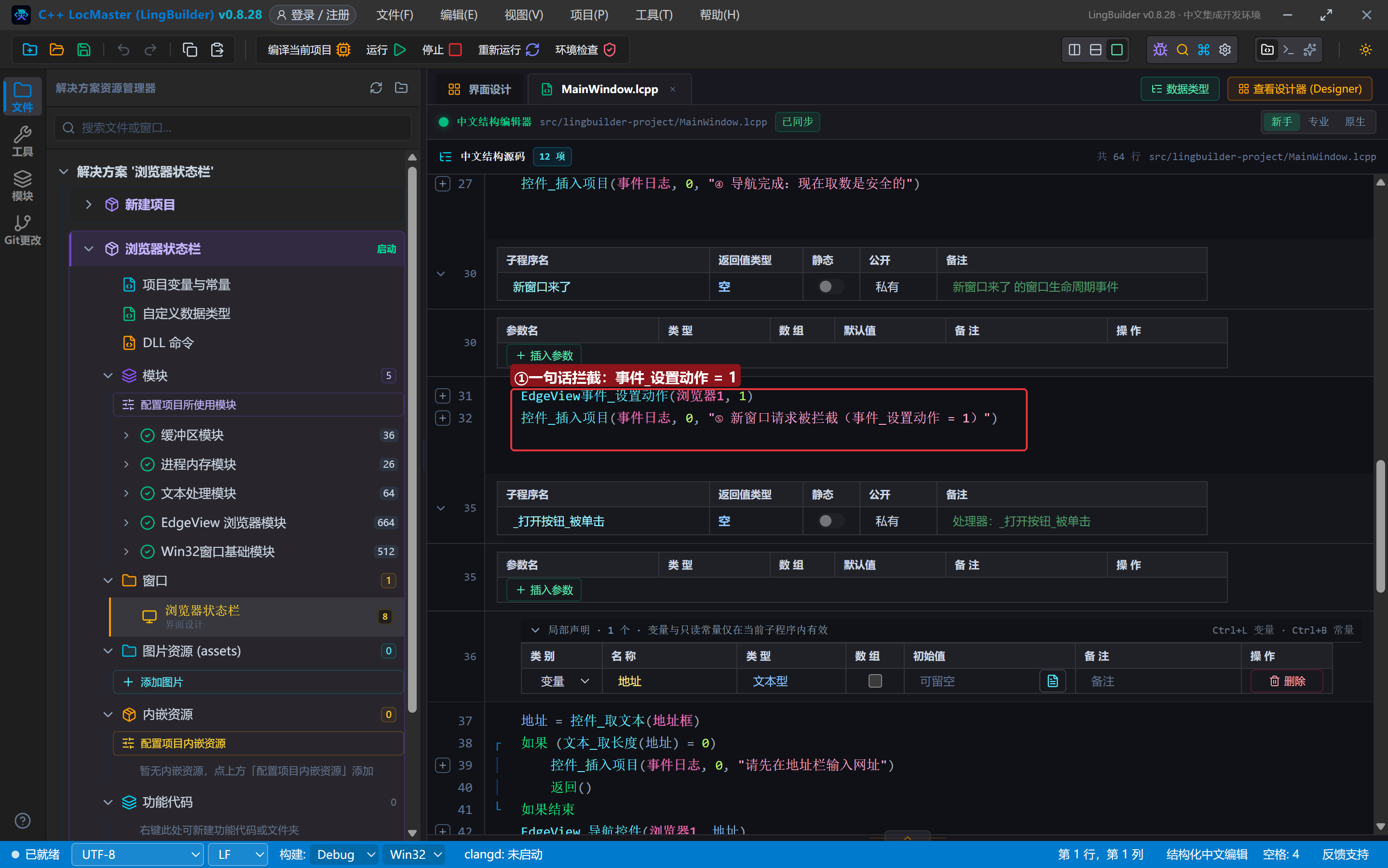The height and width of the screenshot is (868, 1388).
Task: Select split vertical layout icon
Action: [x=1074, y=50]
